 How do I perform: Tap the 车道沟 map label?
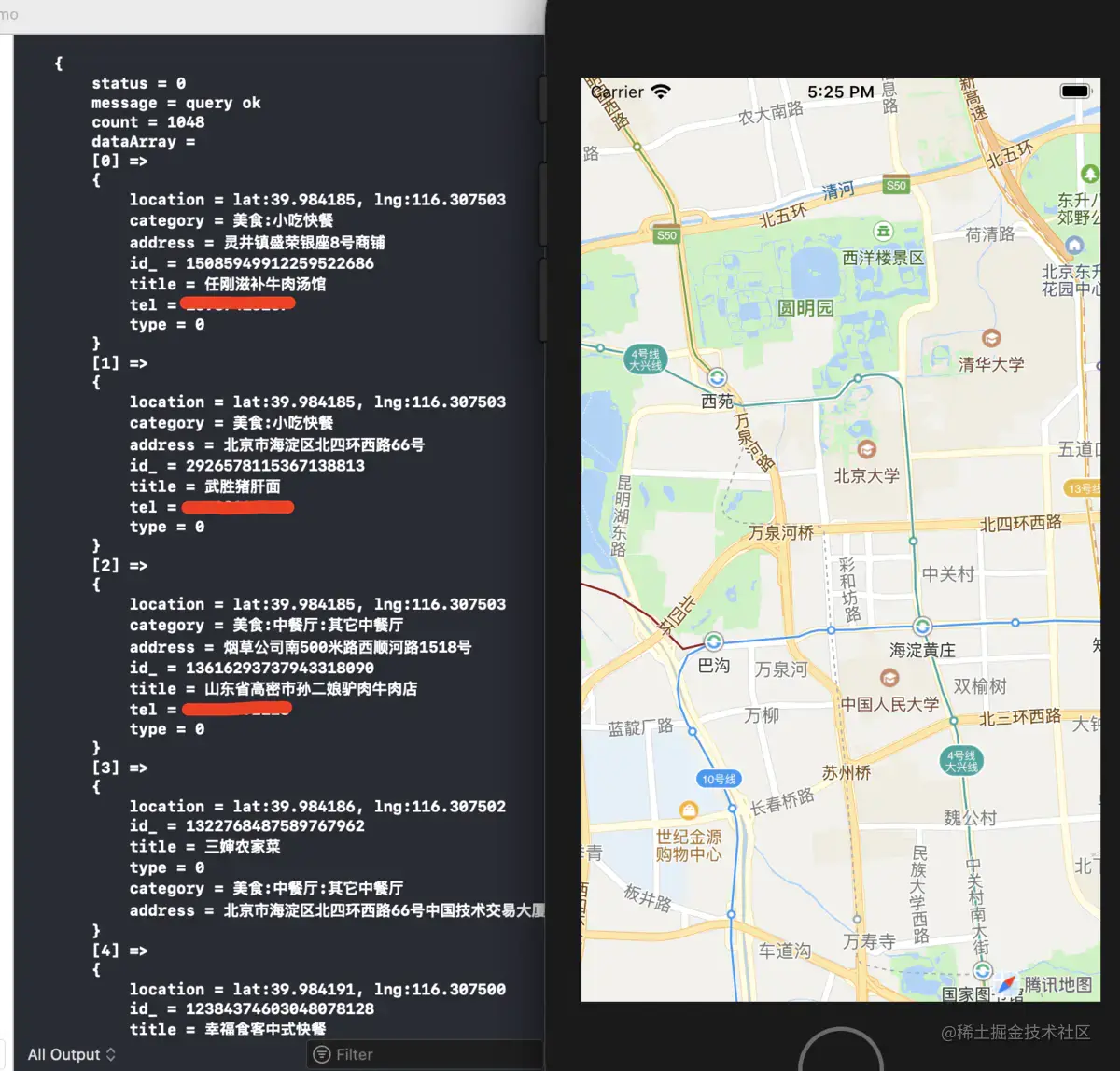[784, 951]
